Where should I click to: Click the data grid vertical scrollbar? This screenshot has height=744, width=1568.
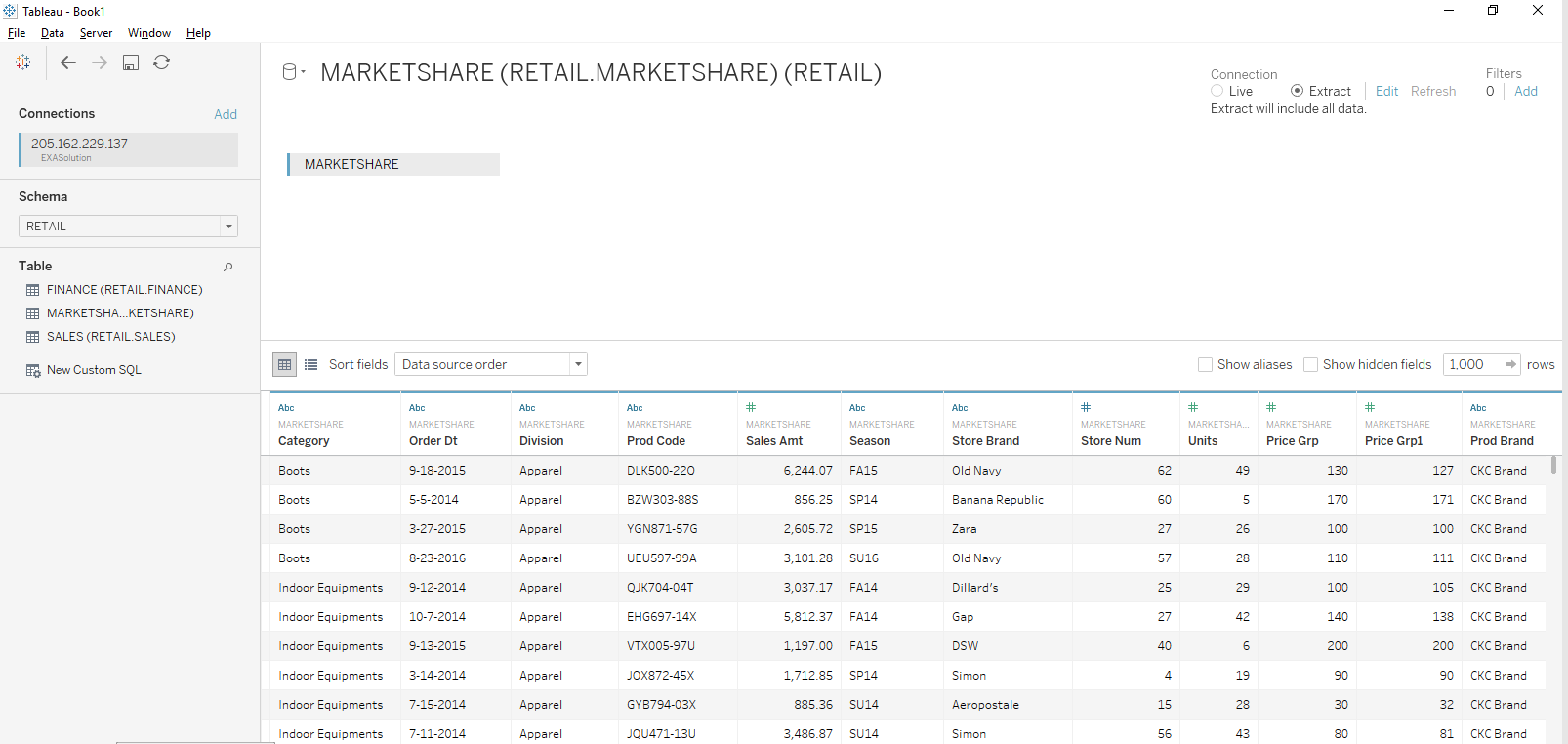pos(1553,465)
